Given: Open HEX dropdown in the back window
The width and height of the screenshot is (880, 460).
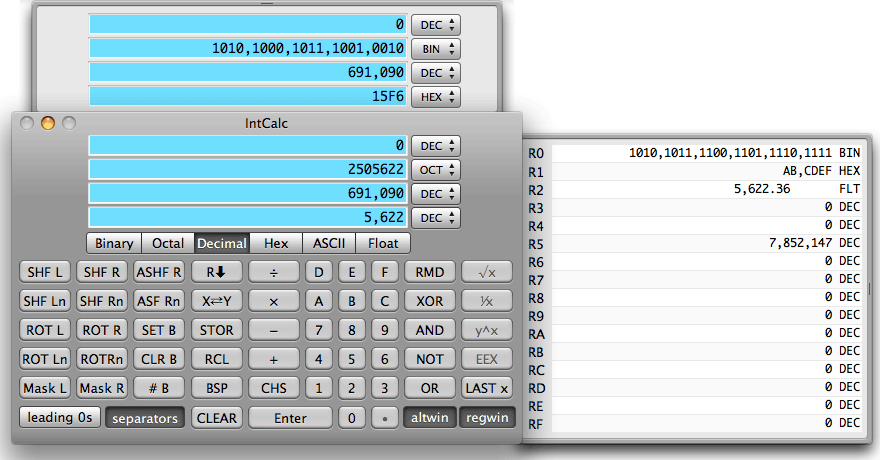Looking at the screenshot, I should (x=436, y=96).
